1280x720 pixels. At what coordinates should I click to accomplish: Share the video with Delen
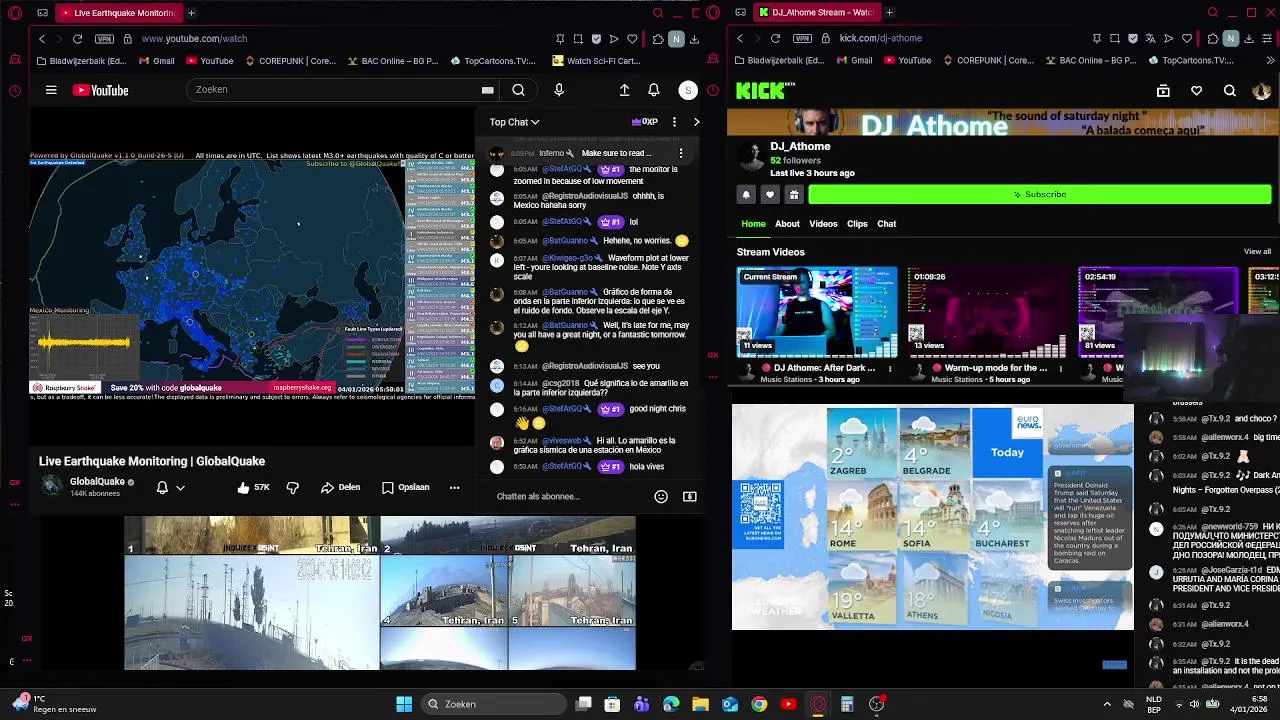(x=341, y=487)
